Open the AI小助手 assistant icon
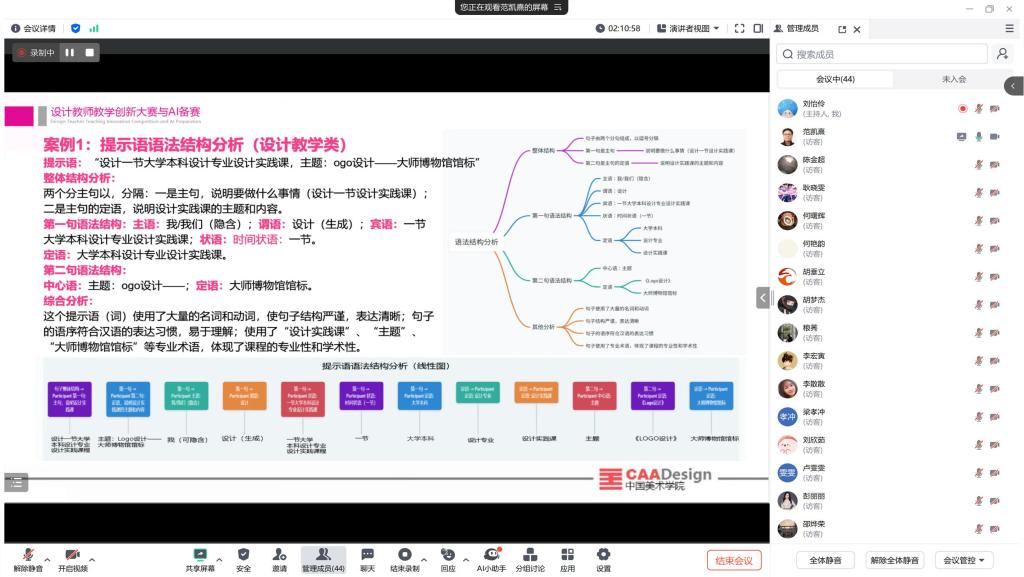The image size is (1024, 577). pos(491,554)
